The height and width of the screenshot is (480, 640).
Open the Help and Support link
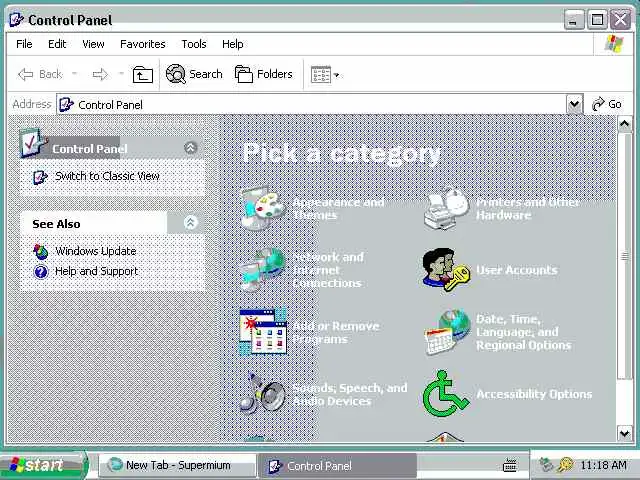96,271
